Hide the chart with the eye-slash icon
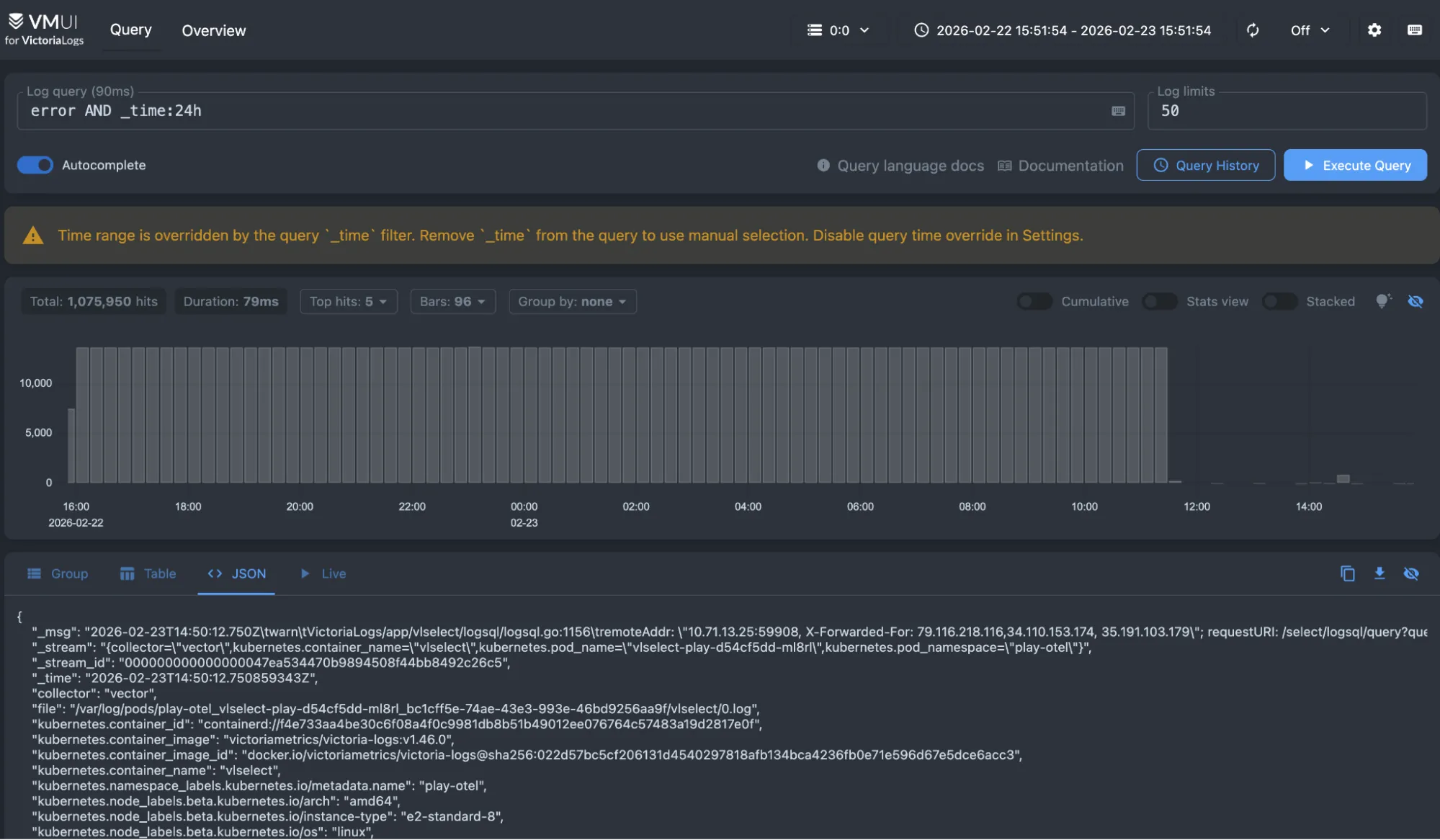The height and width of the screenshot is (840, 1440). pos(1415,301)
